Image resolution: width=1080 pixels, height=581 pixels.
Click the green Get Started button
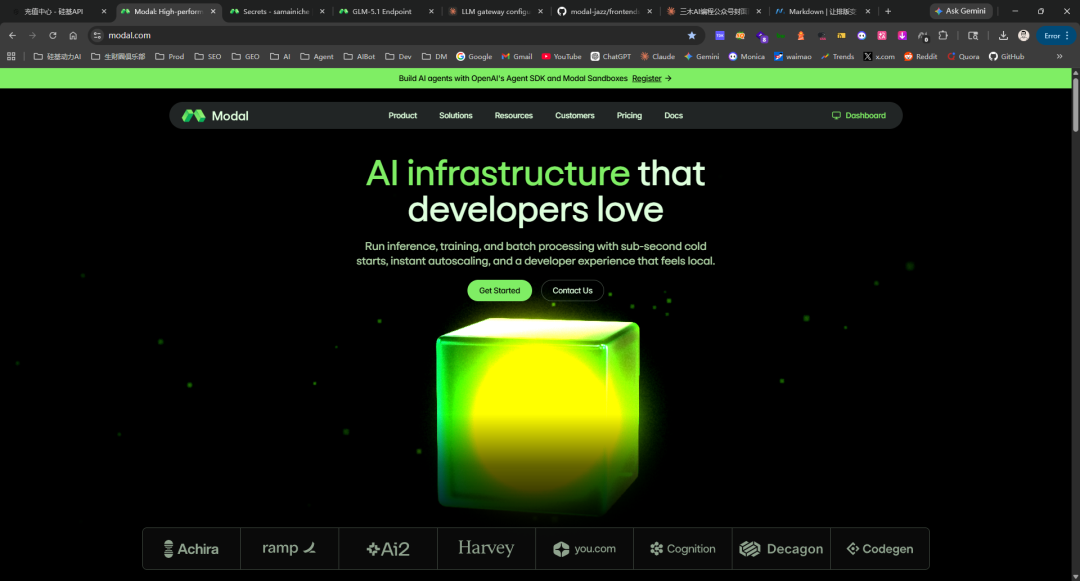pyautogui.click(x=499, y=291)
